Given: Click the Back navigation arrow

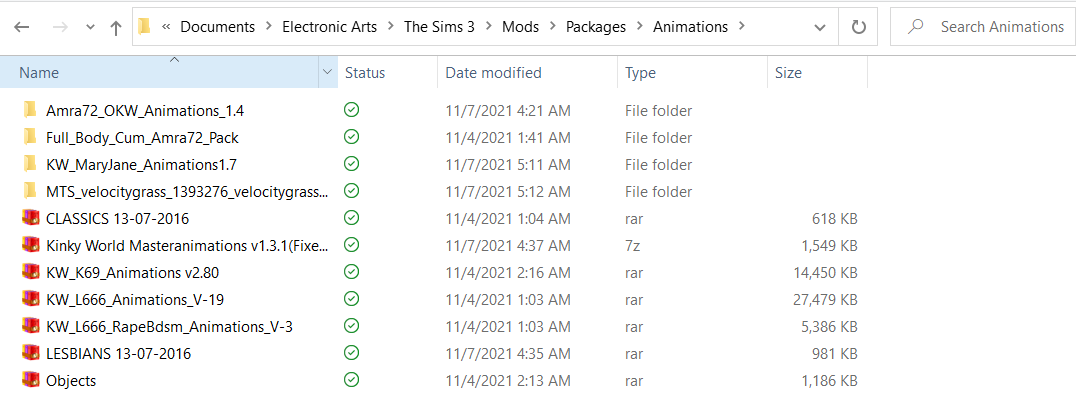Looking at the screenshot, I should click(22, 27).
